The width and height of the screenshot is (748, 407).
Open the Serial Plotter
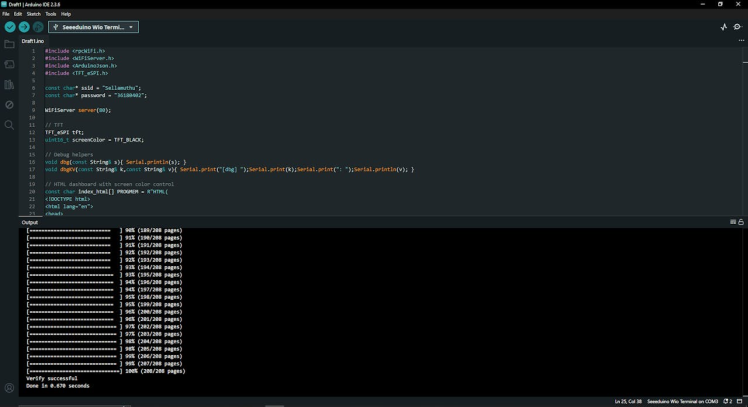click(724, 27)
